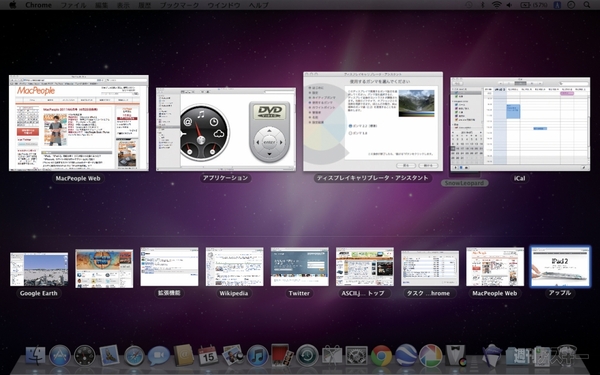This screenshot has width=600, height=375.
Task: Open Dashboard from the Dock
Action: point(85,356)
